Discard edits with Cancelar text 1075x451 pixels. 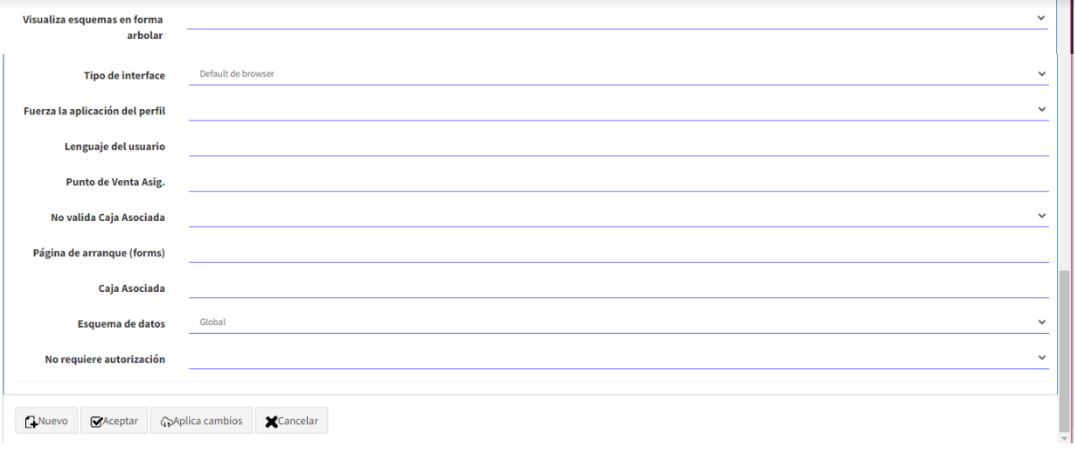point(298,421)
